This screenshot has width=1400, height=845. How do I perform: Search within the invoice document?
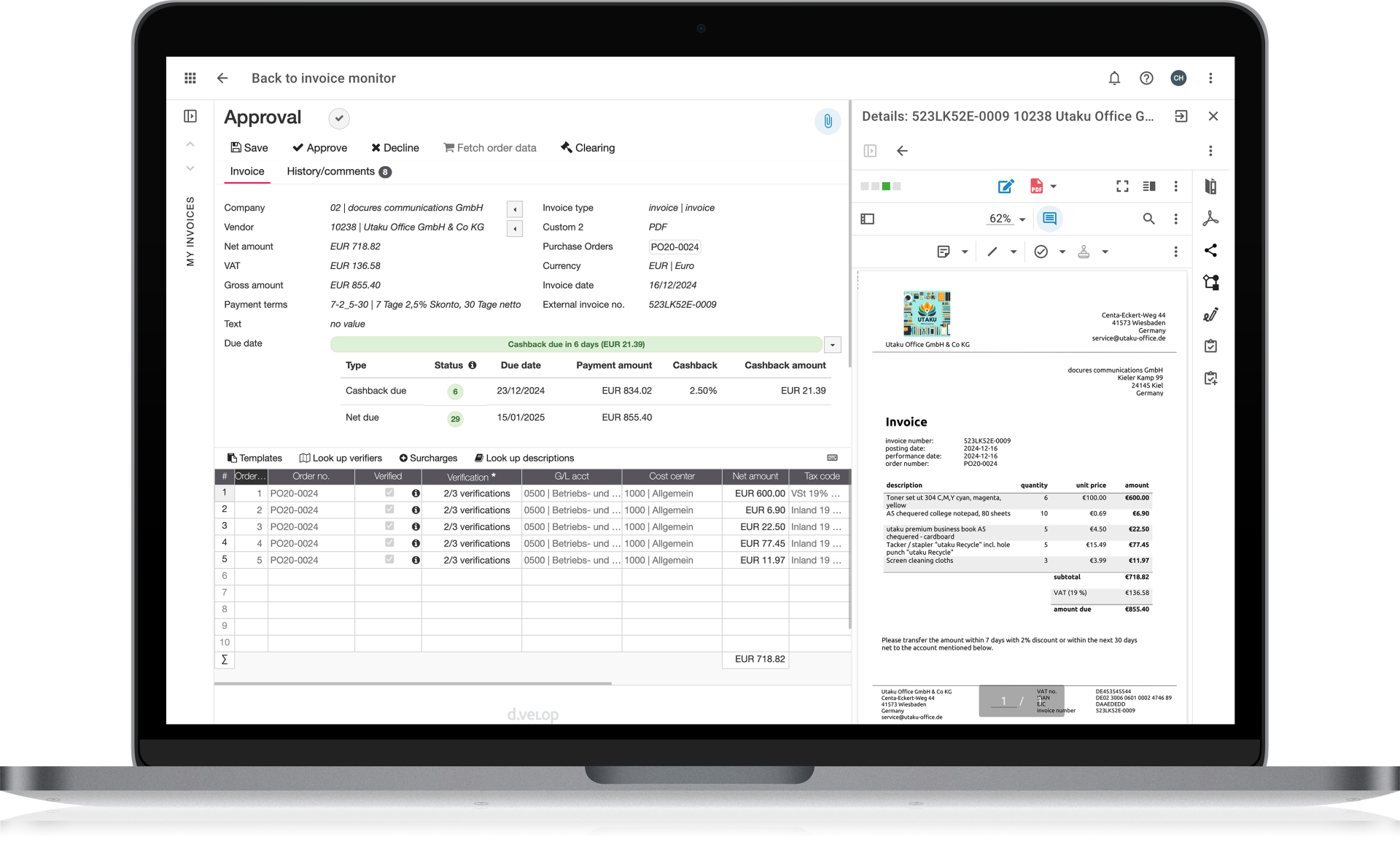coord(1148,219)
